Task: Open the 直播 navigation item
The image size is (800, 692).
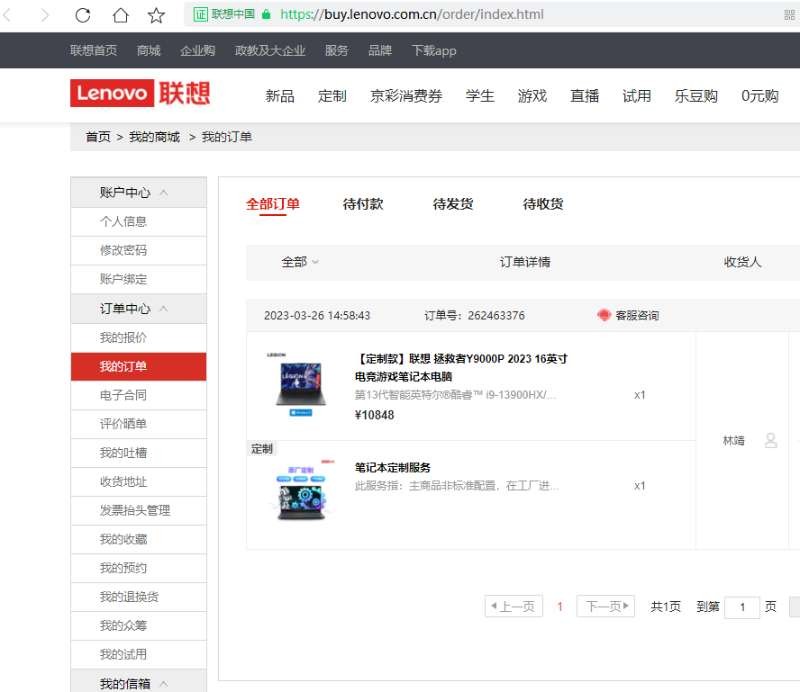Action: coord(584,96)
